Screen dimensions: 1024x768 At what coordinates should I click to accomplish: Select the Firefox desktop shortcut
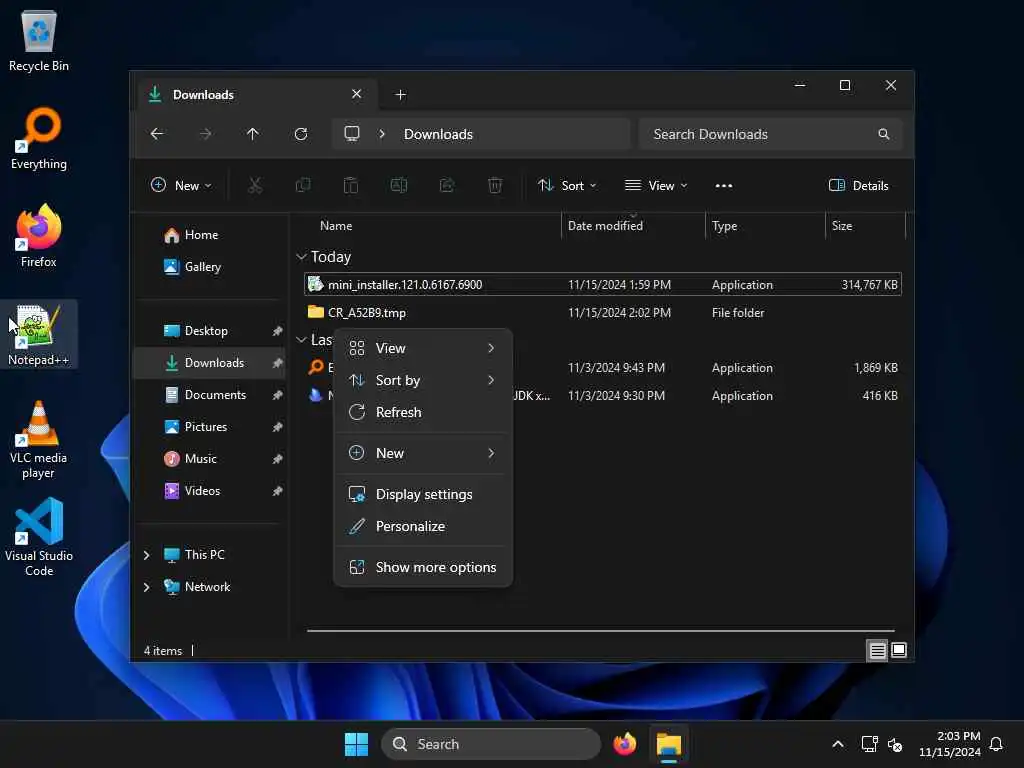pyautogui.click(x=39, y=236)
